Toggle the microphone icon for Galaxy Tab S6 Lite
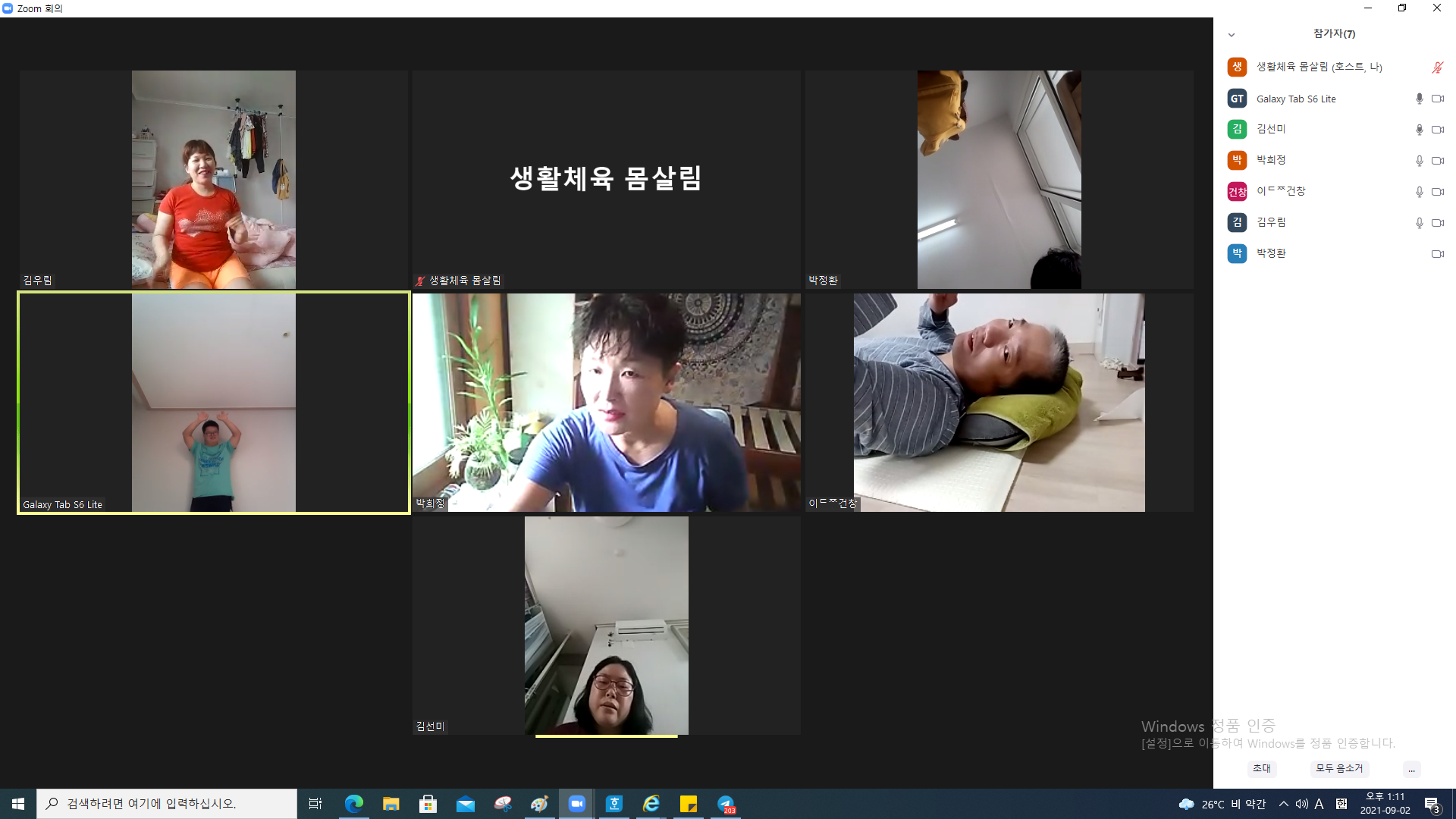The height and width of the screenshot is (819, 1456). coord(1419,99)
